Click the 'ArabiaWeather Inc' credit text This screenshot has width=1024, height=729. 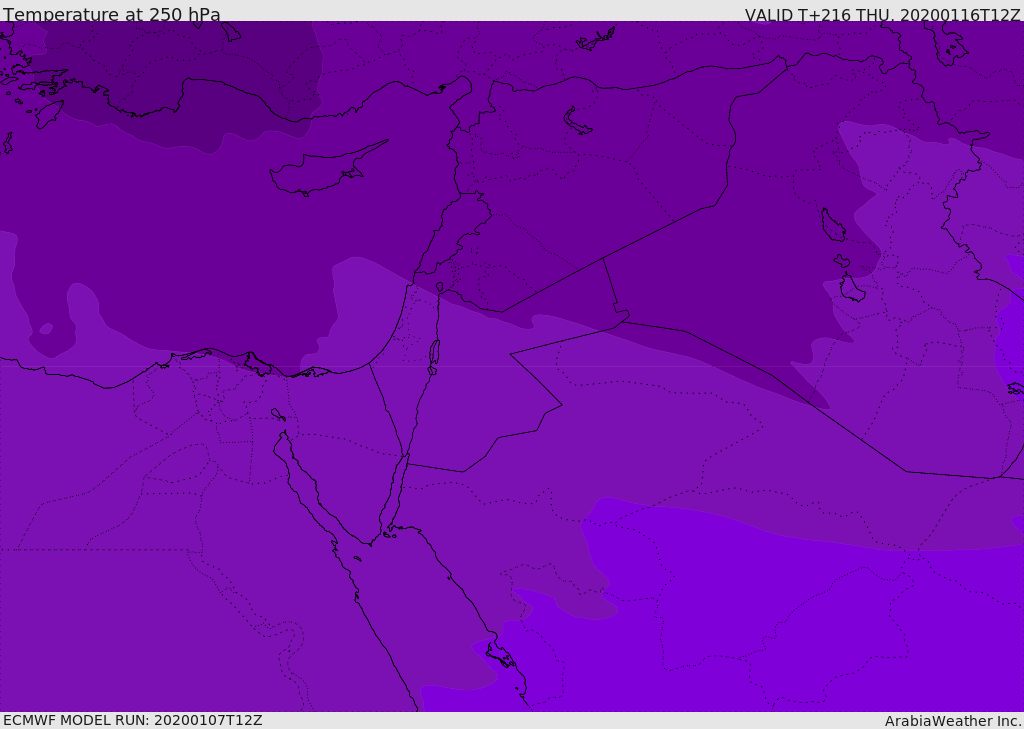pos(953,721)
